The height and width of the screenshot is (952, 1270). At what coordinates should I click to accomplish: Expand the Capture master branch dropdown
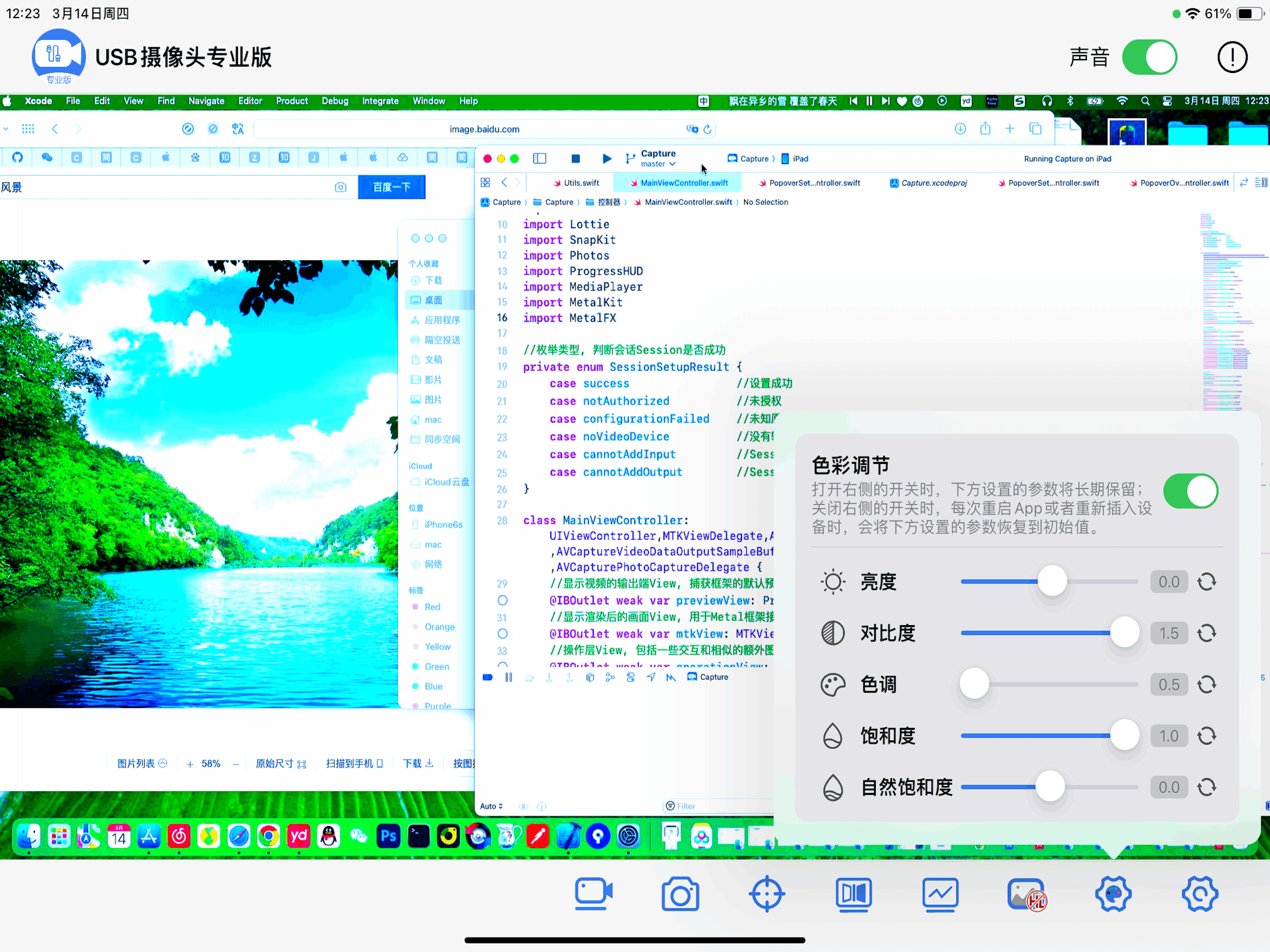[659, 164]
